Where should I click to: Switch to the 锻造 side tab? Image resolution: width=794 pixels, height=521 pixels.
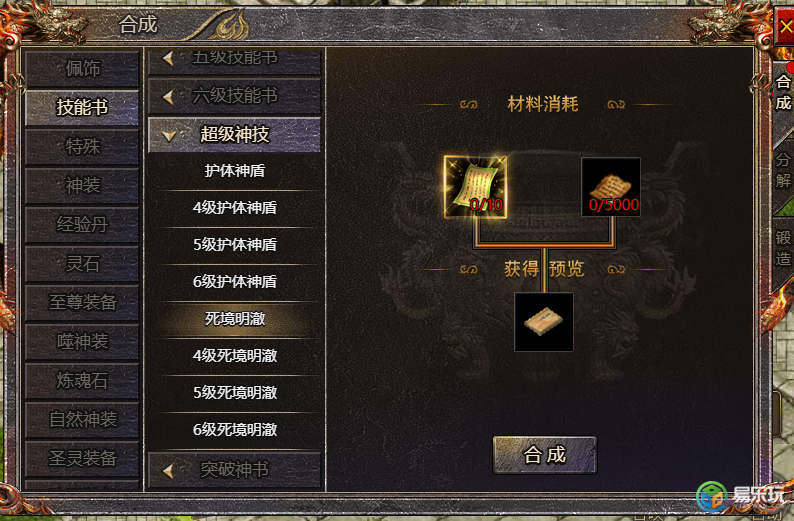click(783, 248)
